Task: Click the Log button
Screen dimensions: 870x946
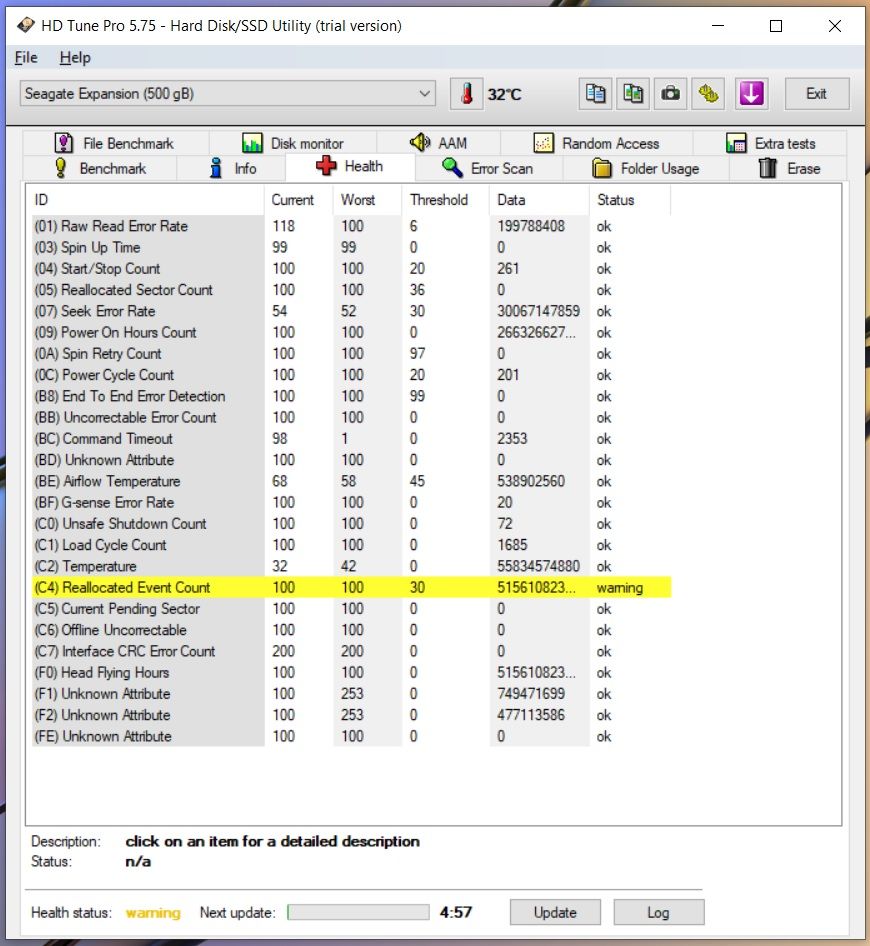Action: (x=658, y=912)
